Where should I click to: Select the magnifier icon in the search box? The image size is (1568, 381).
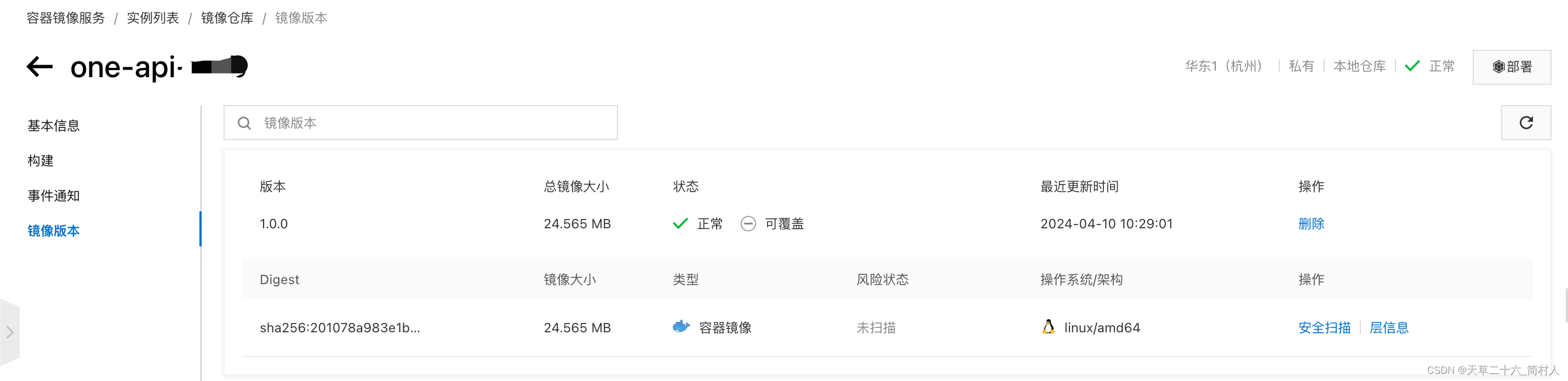(244, 122)
